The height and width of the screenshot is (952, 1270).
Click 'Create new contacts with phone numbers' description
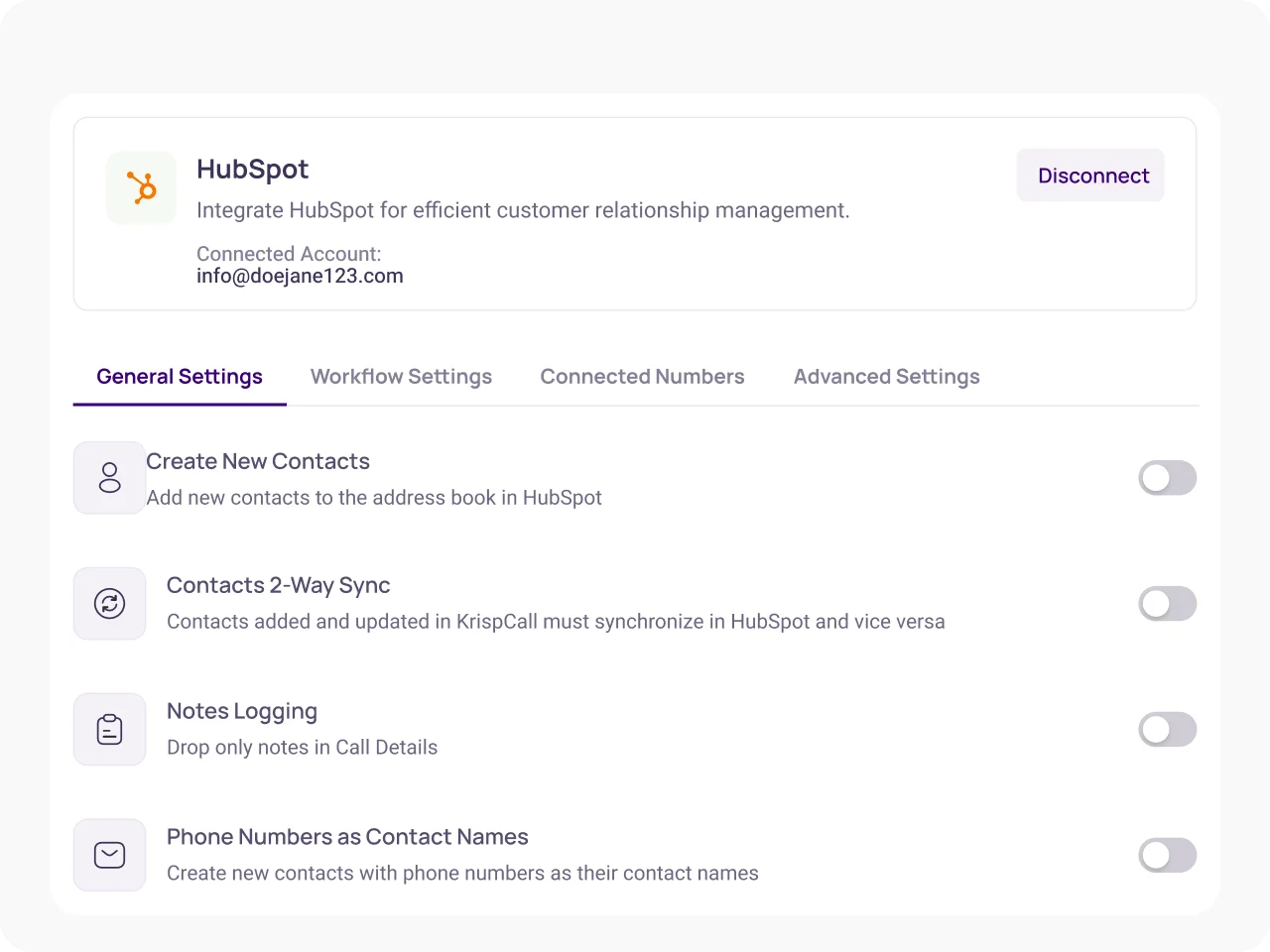click(x=462, y=874)
